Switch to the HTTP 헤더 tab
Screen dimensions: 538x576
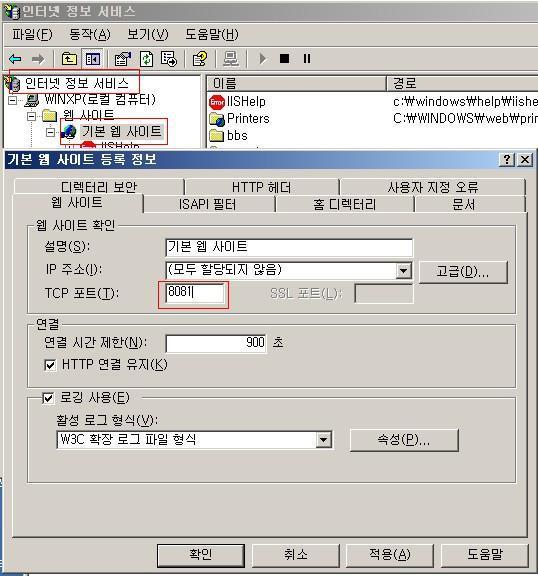click(x=261, y=187)
